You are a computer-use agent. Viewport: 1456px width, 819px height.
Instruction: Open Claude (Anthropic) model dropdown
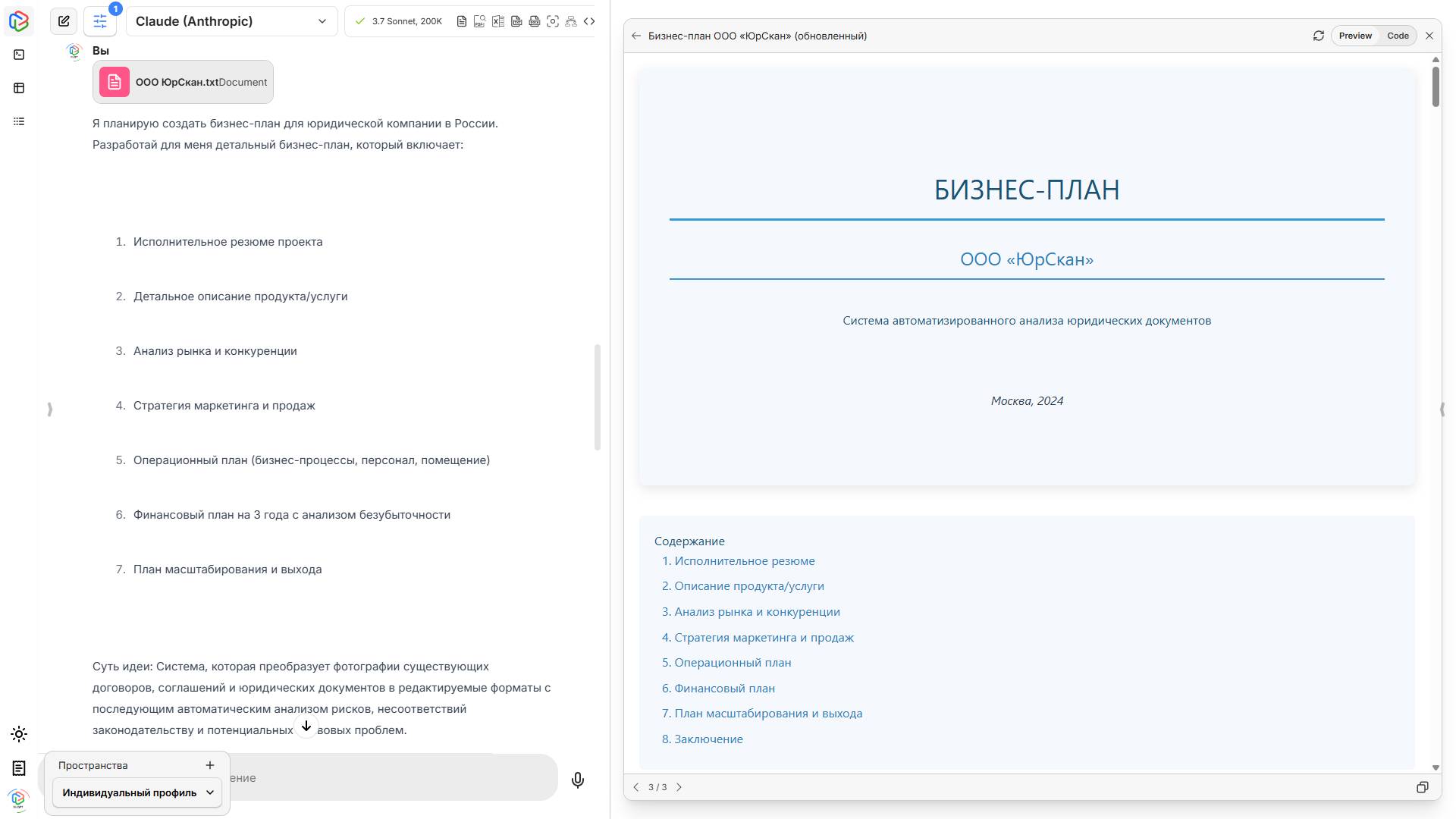click(231, 21)
